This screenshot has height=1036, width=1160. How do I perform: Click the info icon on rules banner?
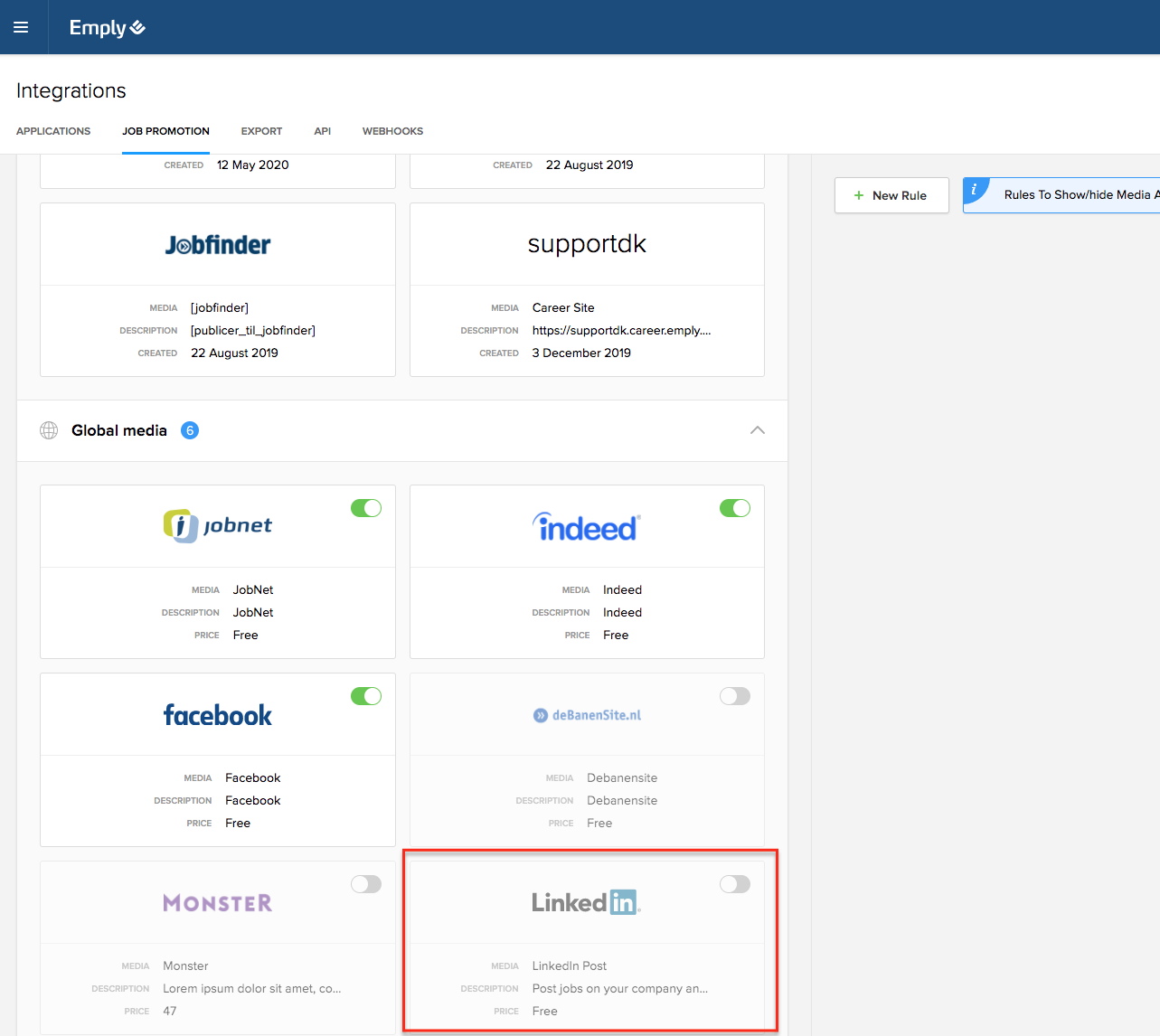(x=975, y=190)
